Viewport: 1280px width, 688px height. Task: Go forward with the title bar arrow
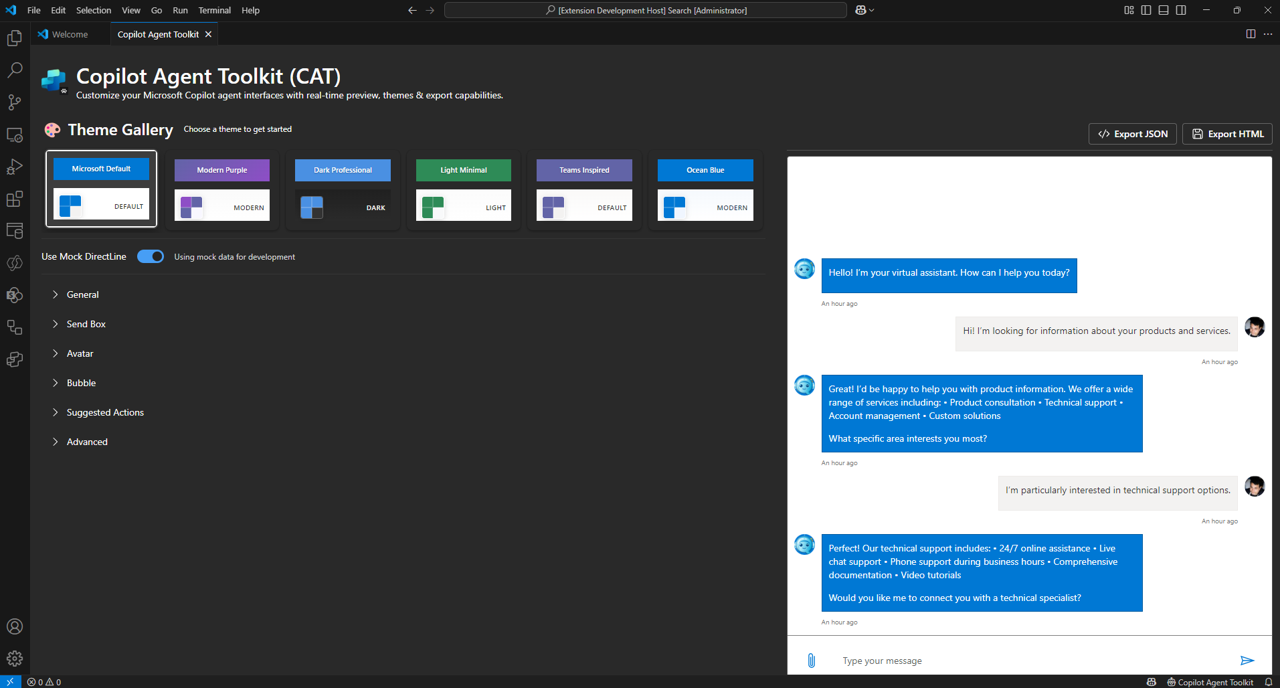point(431,10)
